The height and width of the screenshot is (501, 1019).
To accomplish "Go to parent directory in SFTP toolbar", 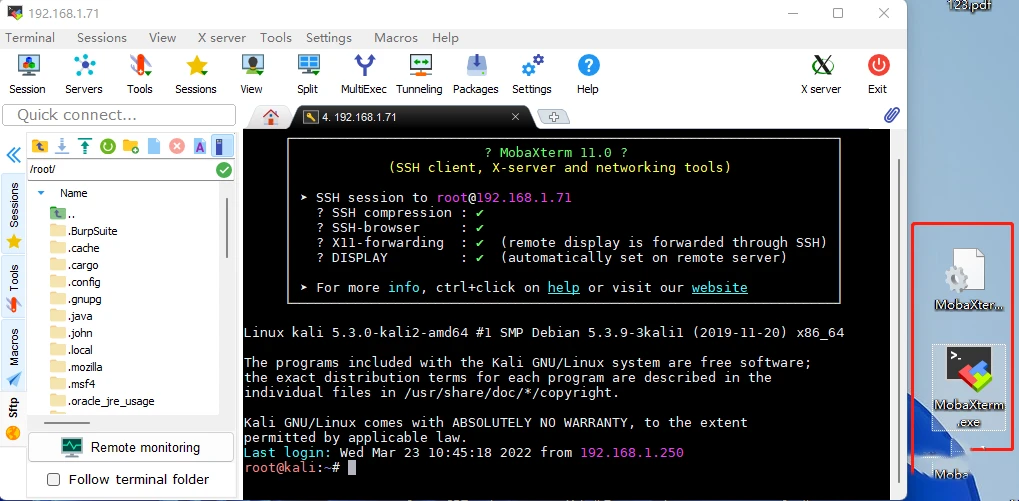I will pyautogui.click(x=40, y=146).
